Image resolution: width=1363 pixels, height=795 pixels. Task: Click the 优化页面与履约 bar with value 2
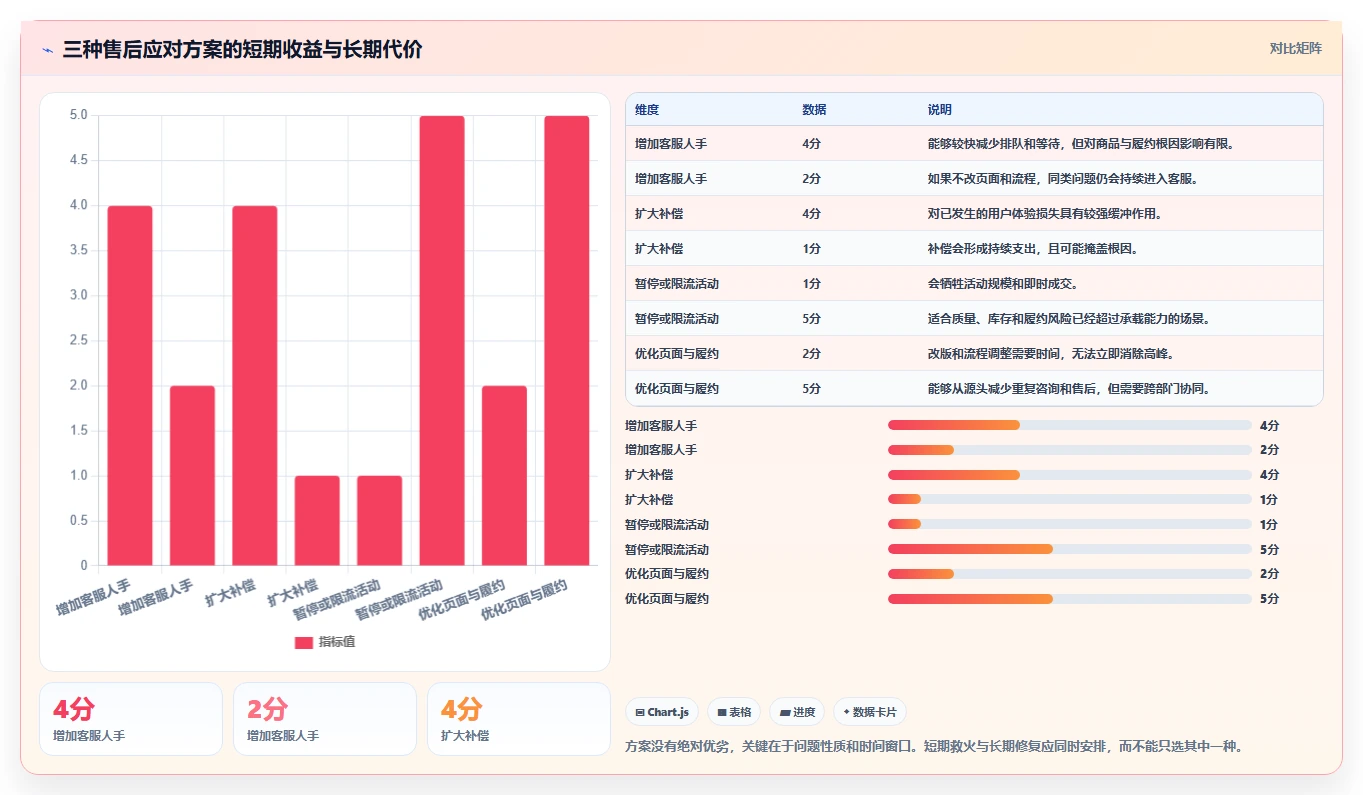[x=504, y=476]
